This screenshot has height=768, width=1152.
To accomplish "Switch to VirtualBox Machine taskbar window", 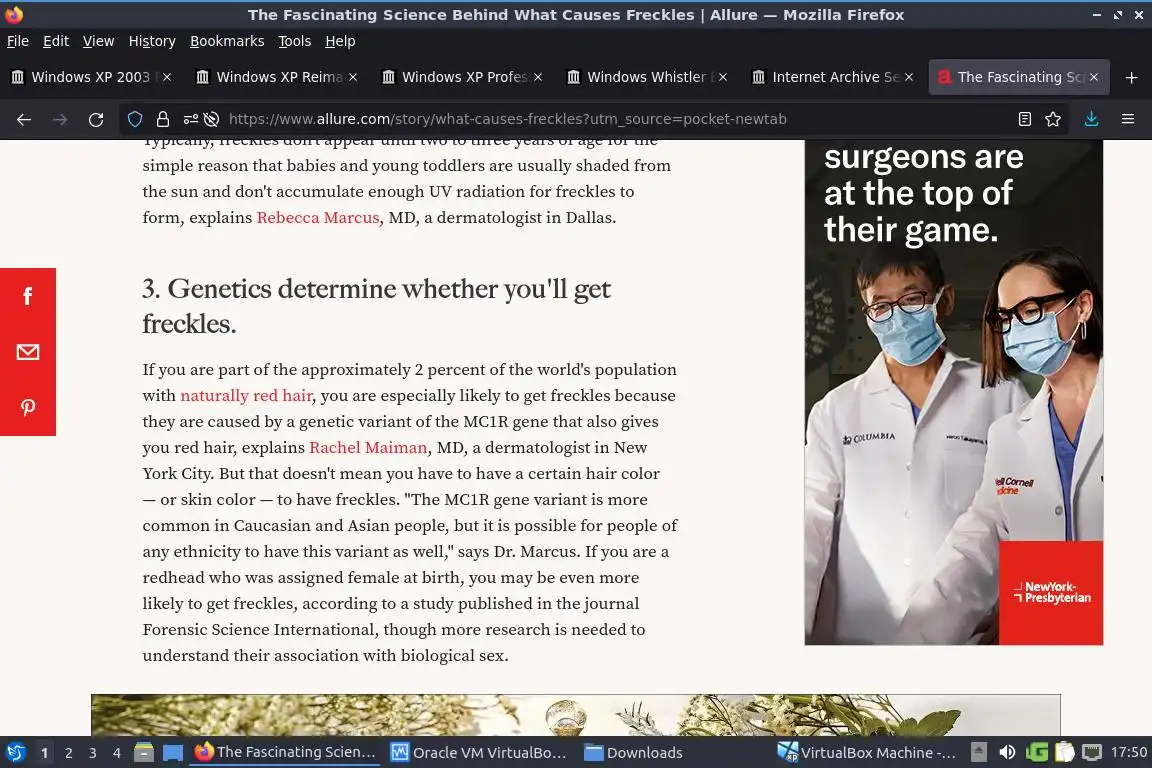I will [x=867, y=753].
